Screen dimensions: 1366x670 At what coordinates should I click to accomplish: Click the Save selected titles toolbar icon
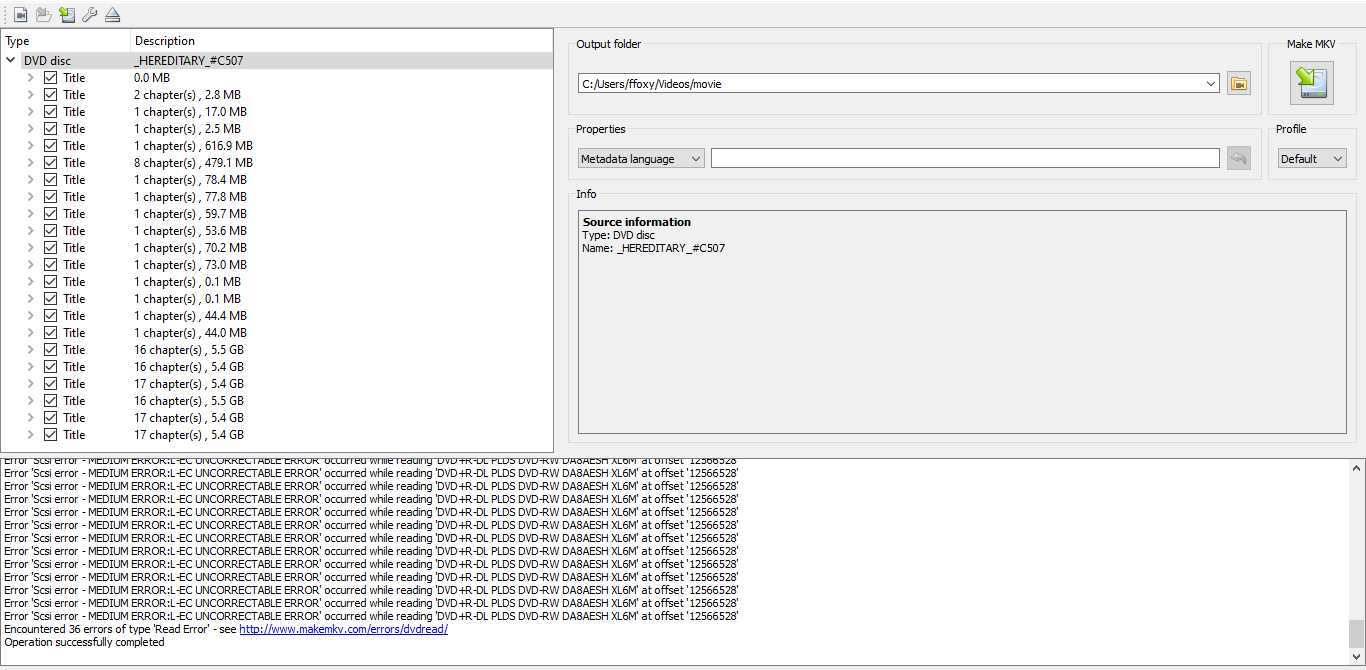66,14
